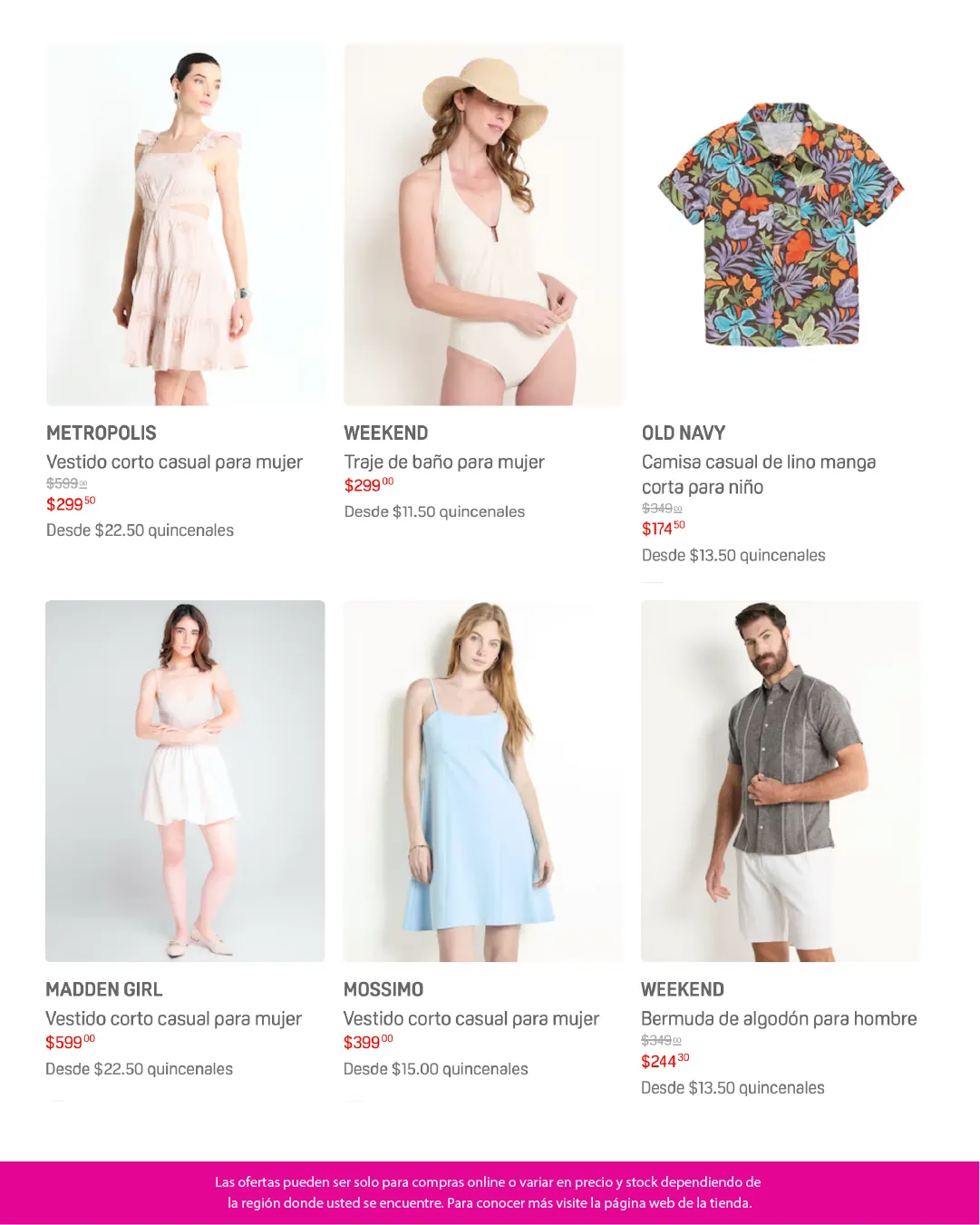Viewport: 980px width, 1225px height.
Task: Click the pink offers disclaimer banner
Action: coord(490,1192)
